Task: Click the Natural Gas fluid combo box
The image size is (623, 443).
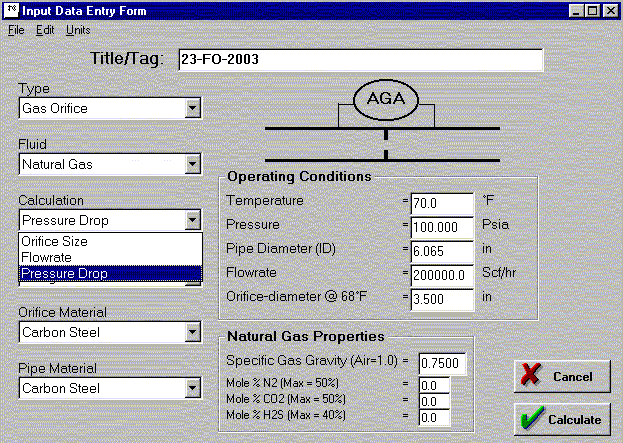Action: pyautogui.click(x=110, y=164)
